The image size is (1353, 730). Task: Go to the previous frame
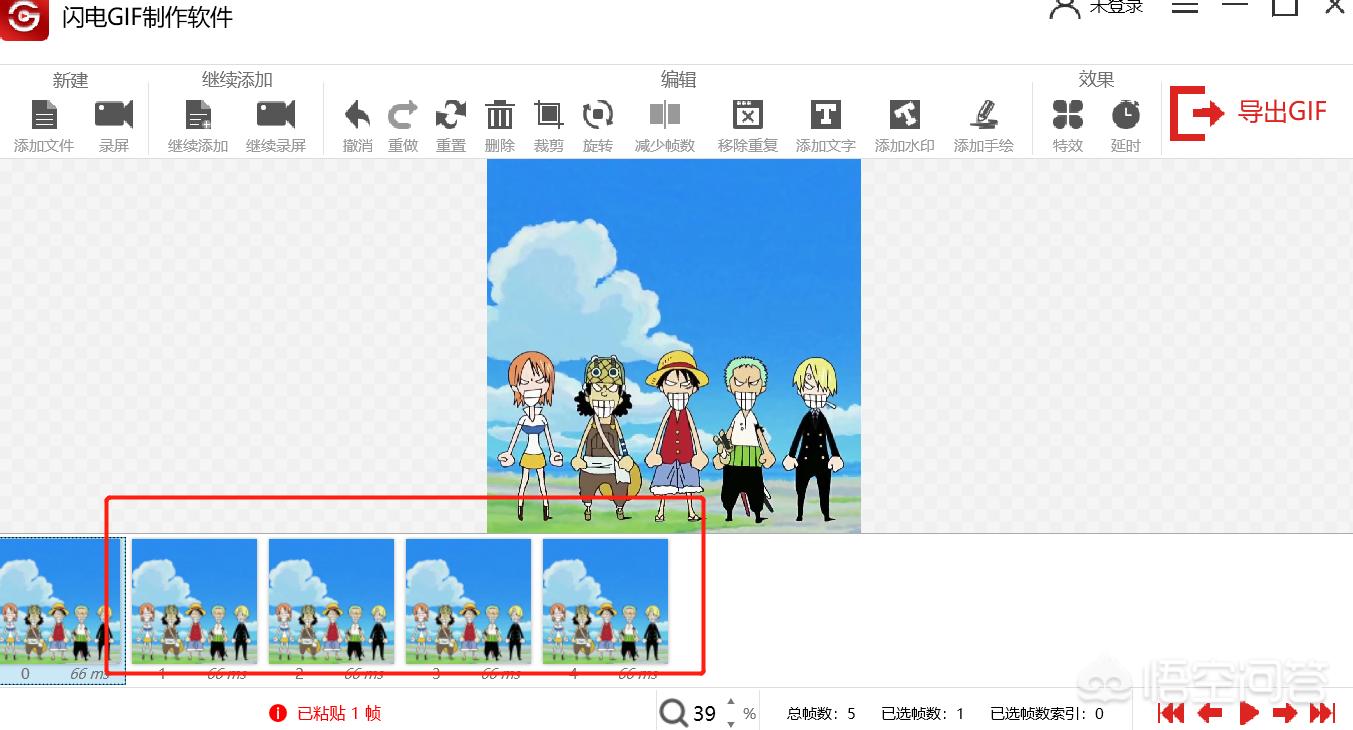coord(1210,713)
